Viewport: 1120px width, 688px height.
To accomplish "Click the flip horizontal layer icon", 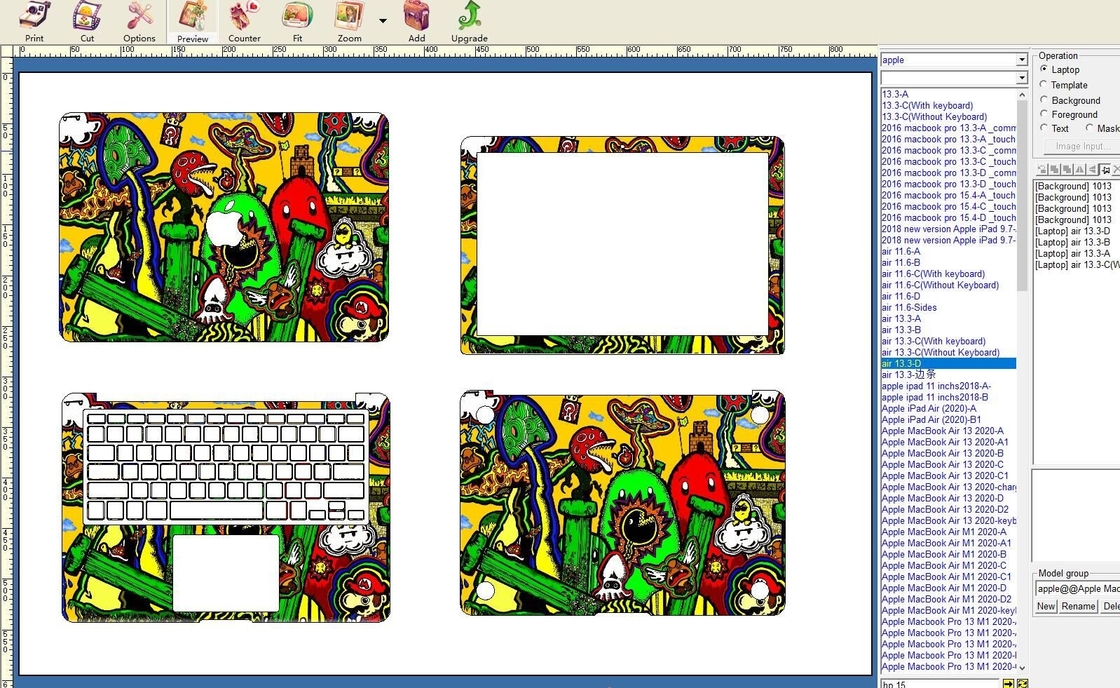I will coord(1092,169).
